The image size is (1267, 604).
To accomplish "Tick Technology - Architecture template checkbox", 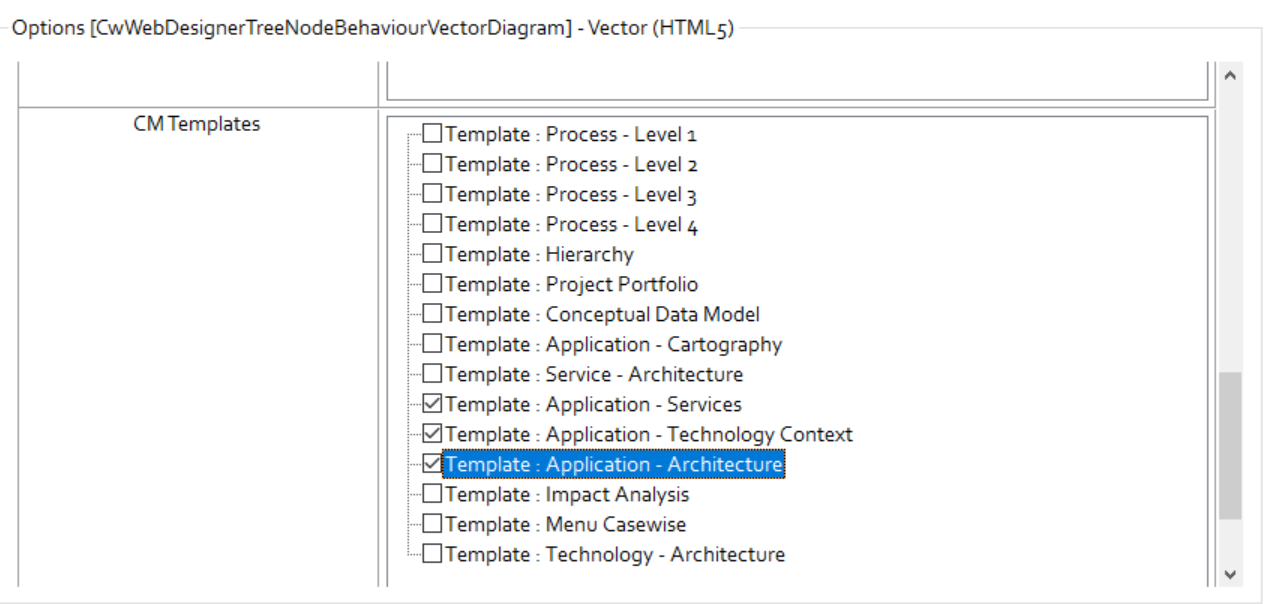I will (x=432, y=554).
